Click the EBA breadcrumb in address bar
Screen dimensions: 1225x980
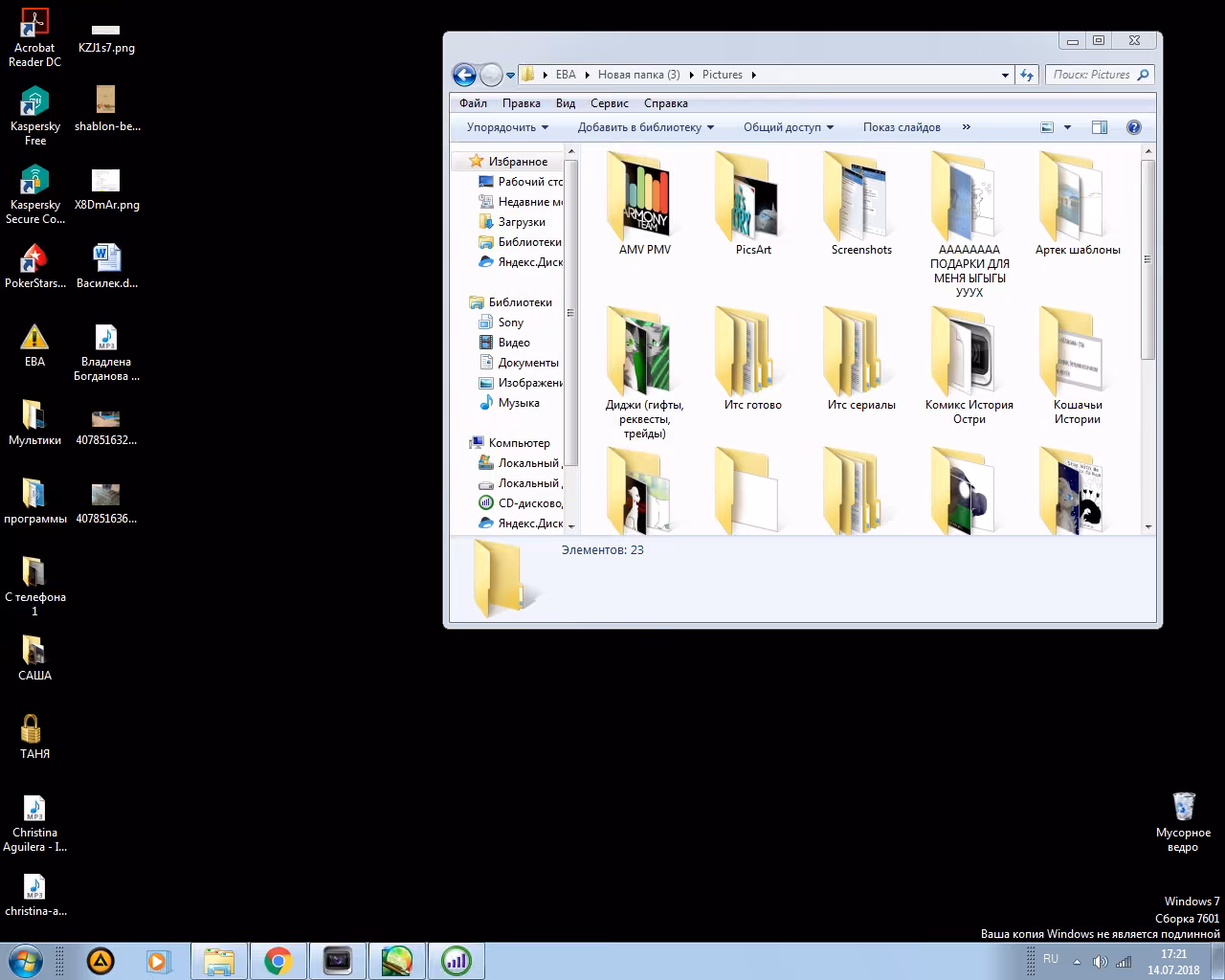[566, 75]
